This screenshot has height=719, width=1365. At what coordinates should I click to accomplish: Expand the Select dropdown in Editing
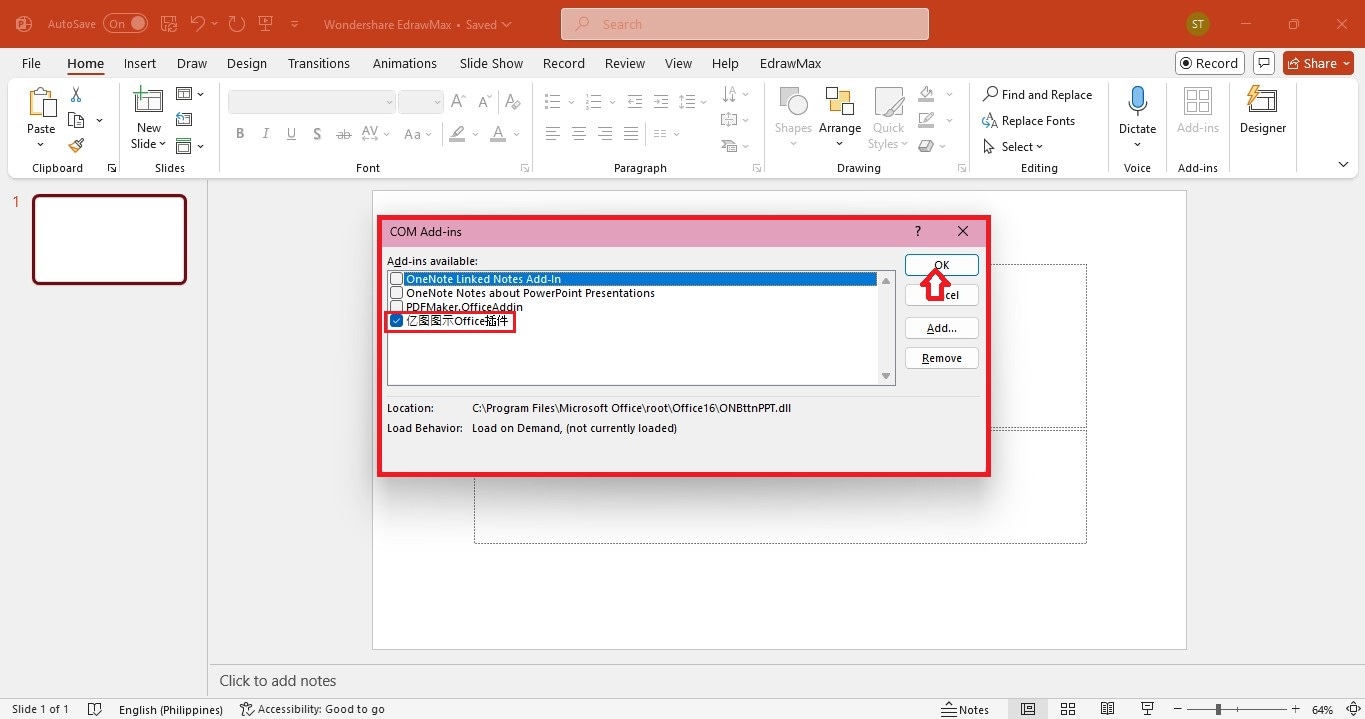[x=1013, y=147]
